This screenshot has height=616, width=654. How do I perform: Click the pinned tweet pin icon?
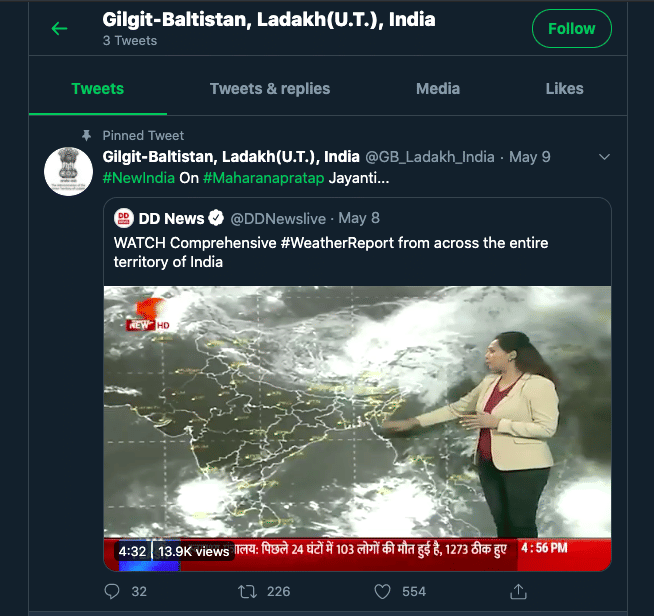86,135
